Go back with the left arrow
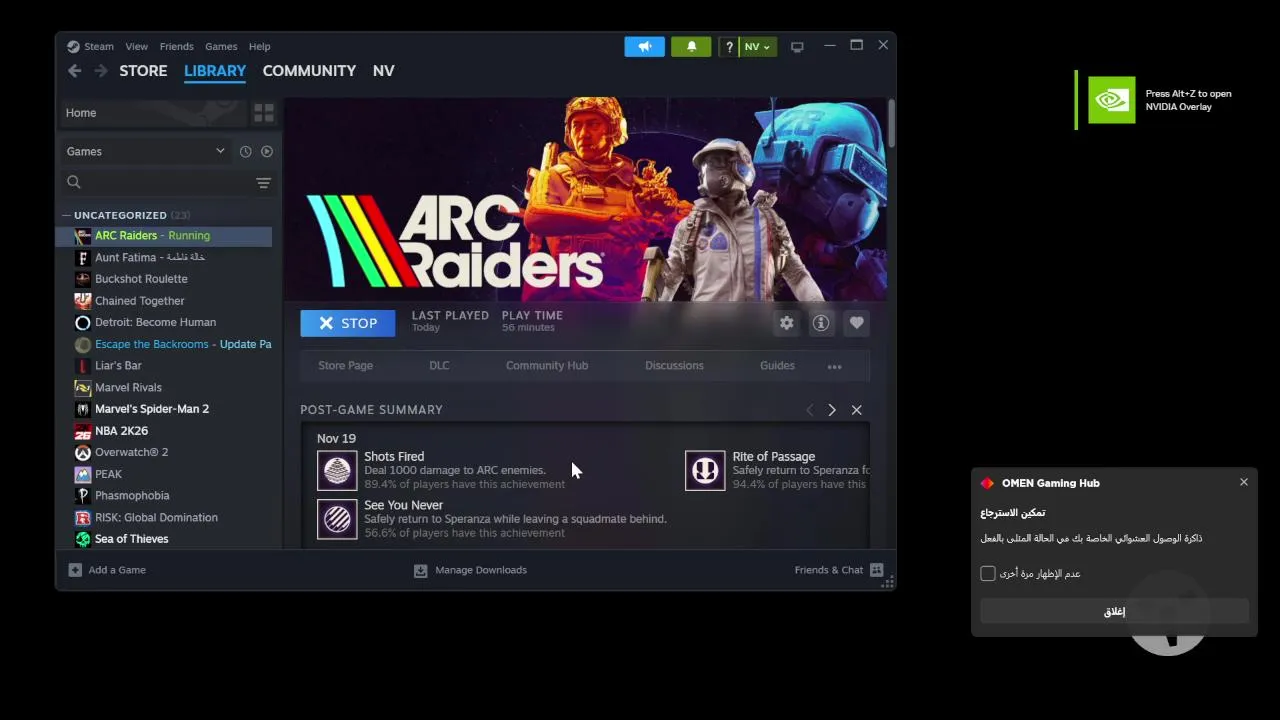Screen dimensions: 1280x720 74,71
